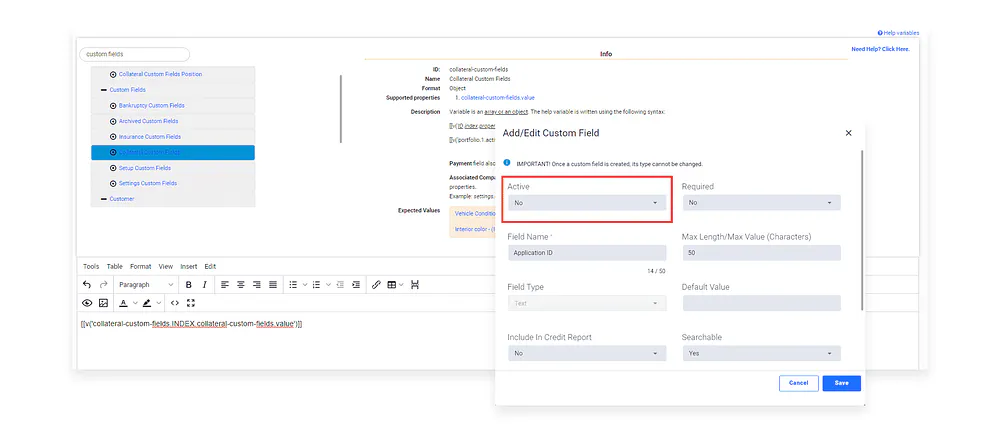Select Collateral Custom Fields Position

coord(160,74)
